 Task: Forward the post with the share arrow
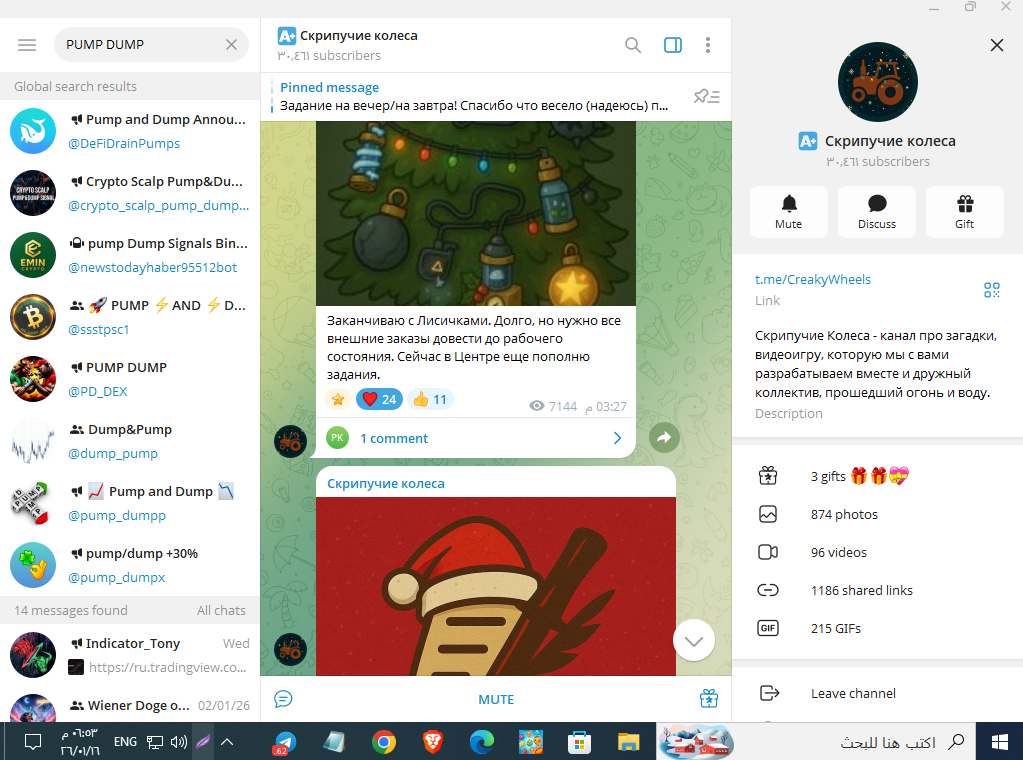(x=664, y=437)
